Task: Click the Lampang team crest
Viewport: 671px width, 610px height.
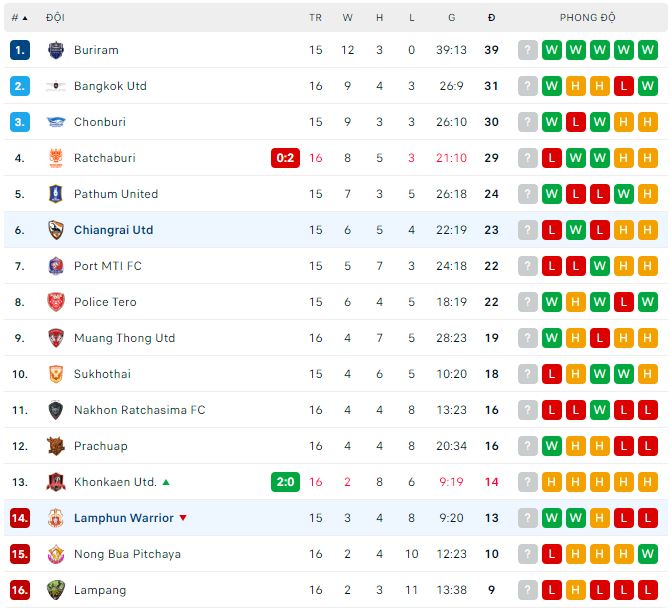Action: 56,590
